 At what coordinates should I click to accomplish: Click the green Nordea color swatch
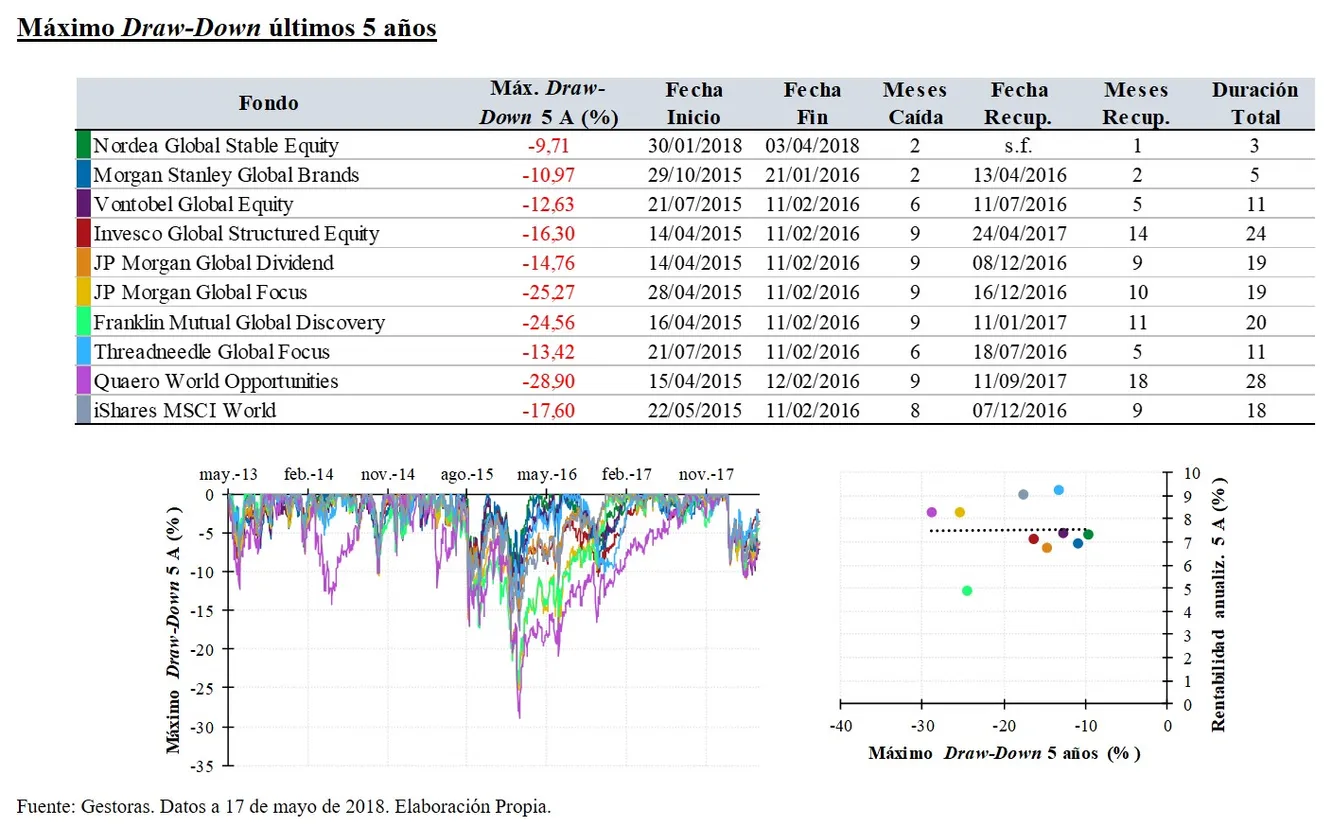83,146
